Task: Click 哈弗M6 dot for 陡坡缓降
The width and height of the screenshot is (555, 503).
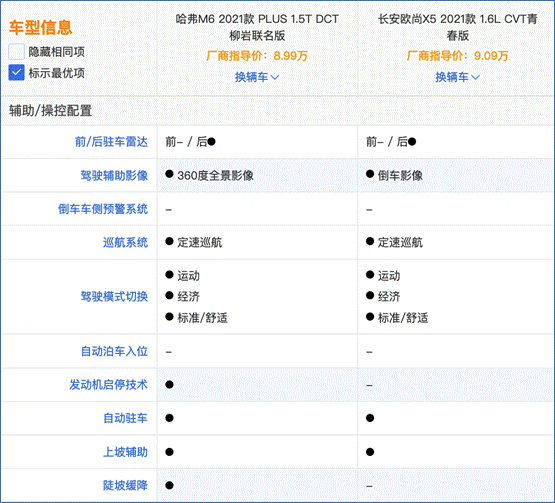Action: click(169, 485)
